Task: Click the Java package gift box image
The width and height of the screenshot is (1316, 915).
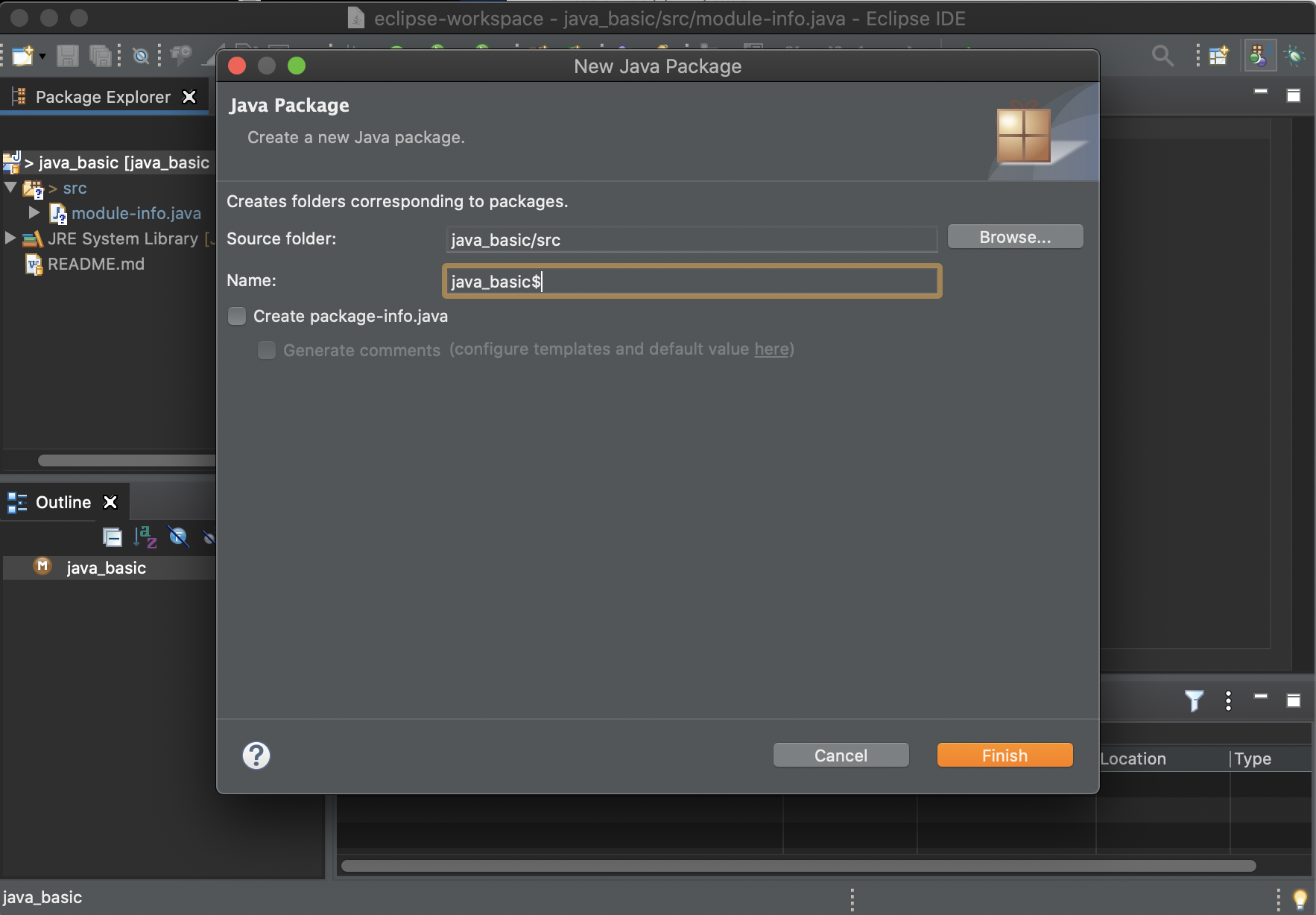Action: tap(1024, 133)
